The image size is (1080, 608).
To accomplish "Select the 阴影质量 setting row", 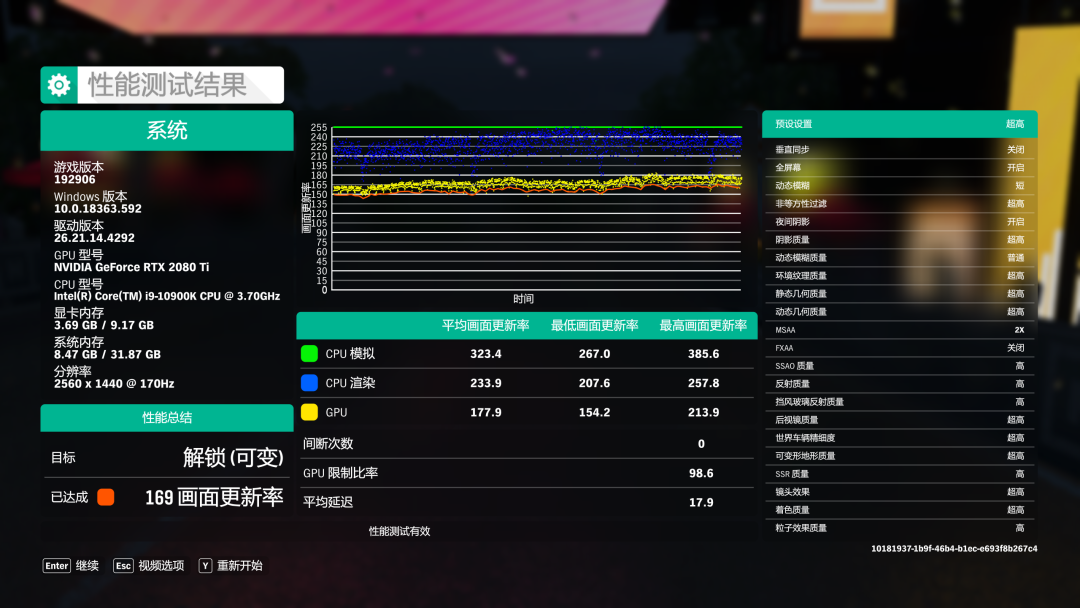I will point(900,240).
